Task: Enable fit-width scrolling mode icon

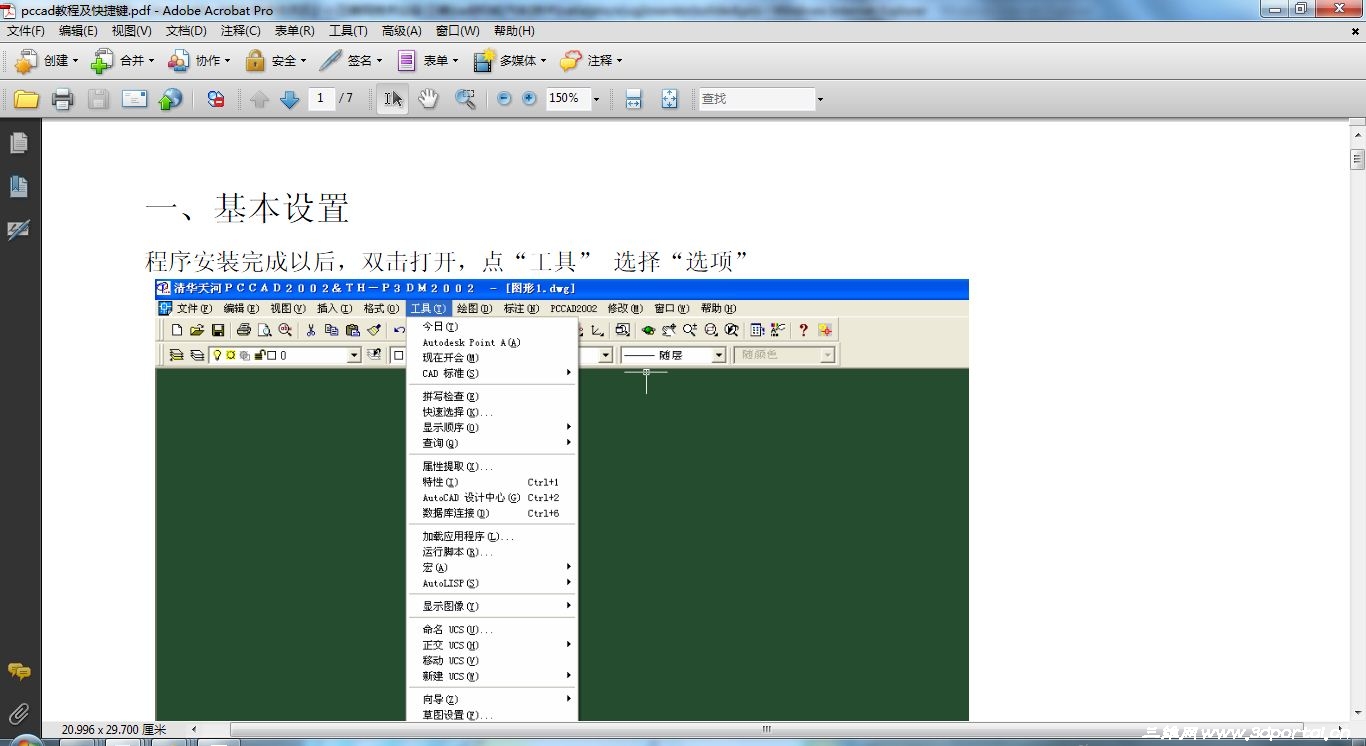Action: click(x=633, y=99)
